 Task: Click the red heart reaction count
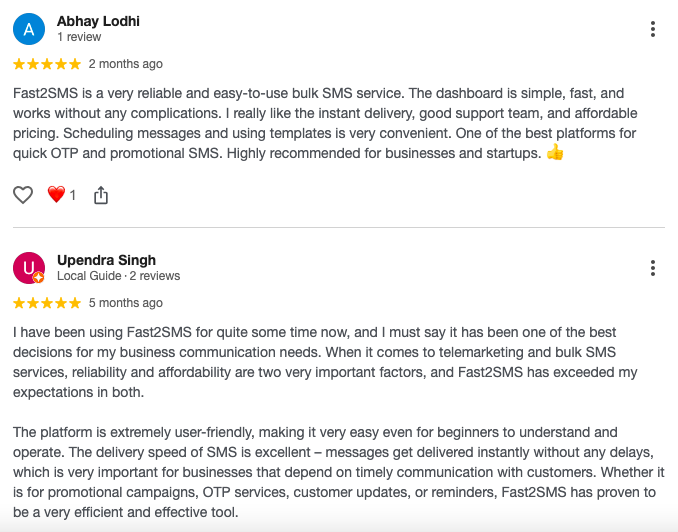[61, 195]
